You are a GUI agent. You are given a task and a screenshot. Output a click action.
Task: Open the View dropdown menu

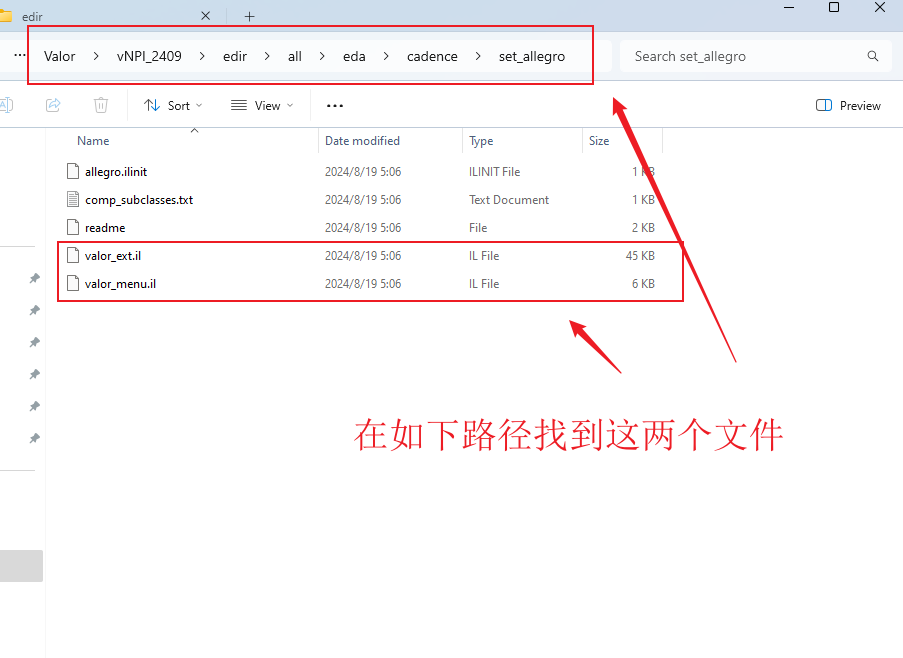click(x=262, y=105)
